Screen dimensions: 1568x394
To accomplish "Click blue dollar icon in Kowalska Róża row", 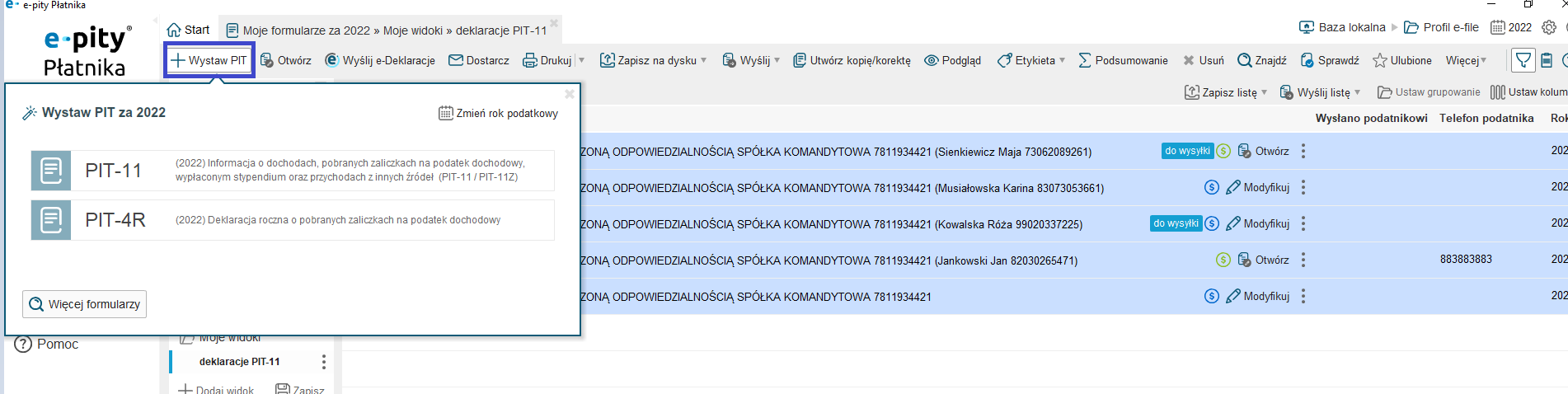I will coord(1212,223).
